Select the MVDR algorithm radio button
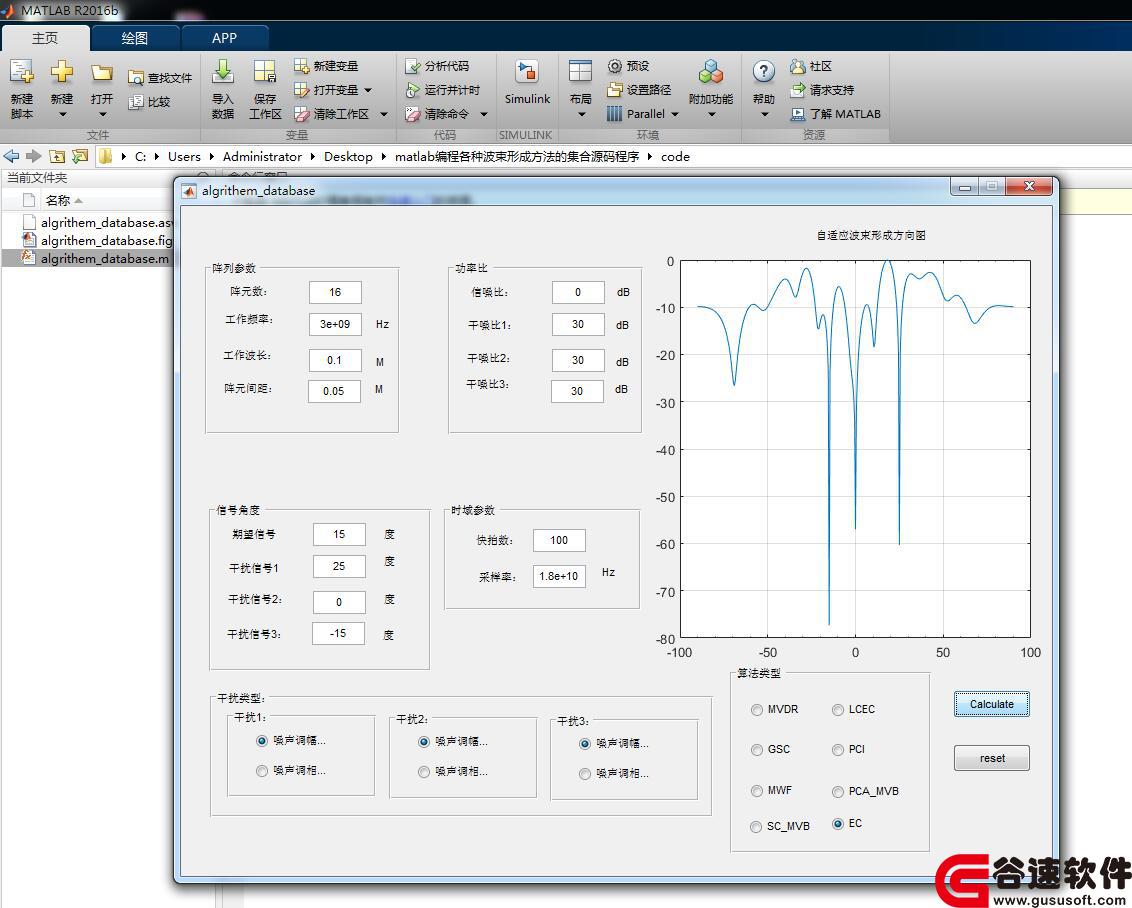1132x908 pixels. click(x=757, y=710)
